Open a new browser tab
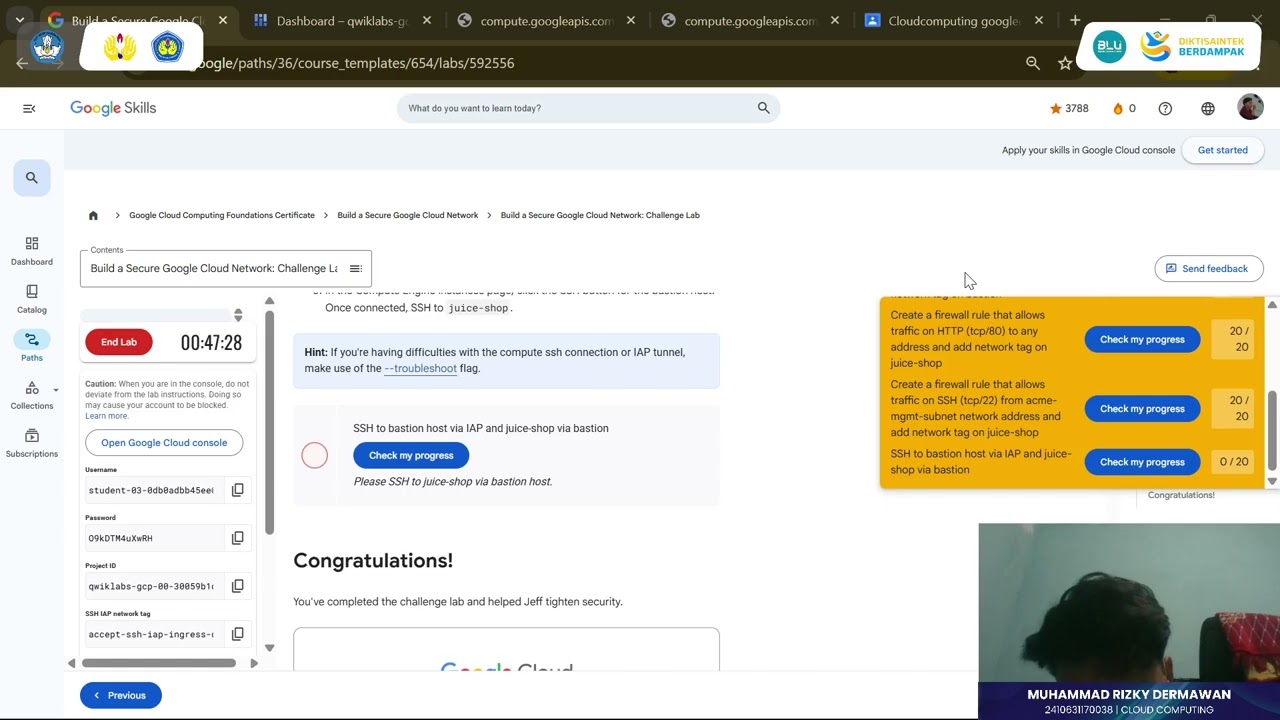 (1075, 20)
